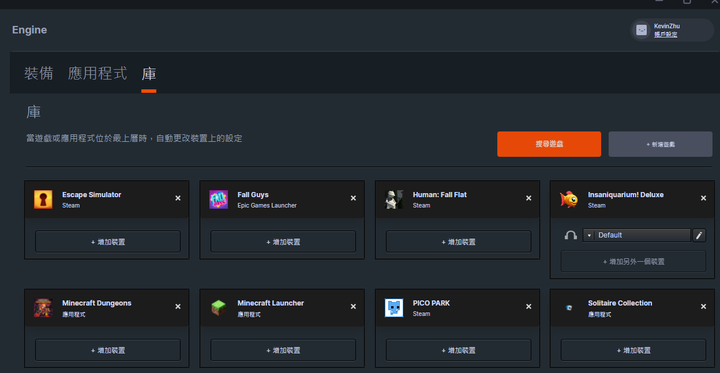Select the 庫 tab
The height and width of the screenshot is (373, 720).
point(149,73)
